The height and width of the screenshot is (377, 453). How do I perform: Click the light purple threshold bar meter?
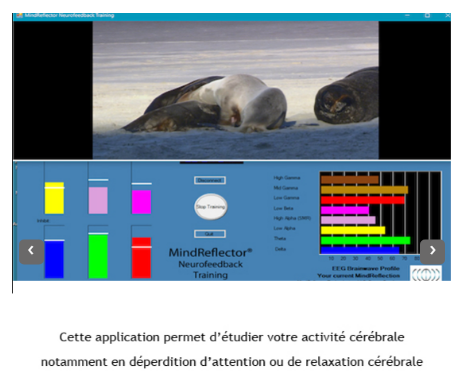(98, 200)
